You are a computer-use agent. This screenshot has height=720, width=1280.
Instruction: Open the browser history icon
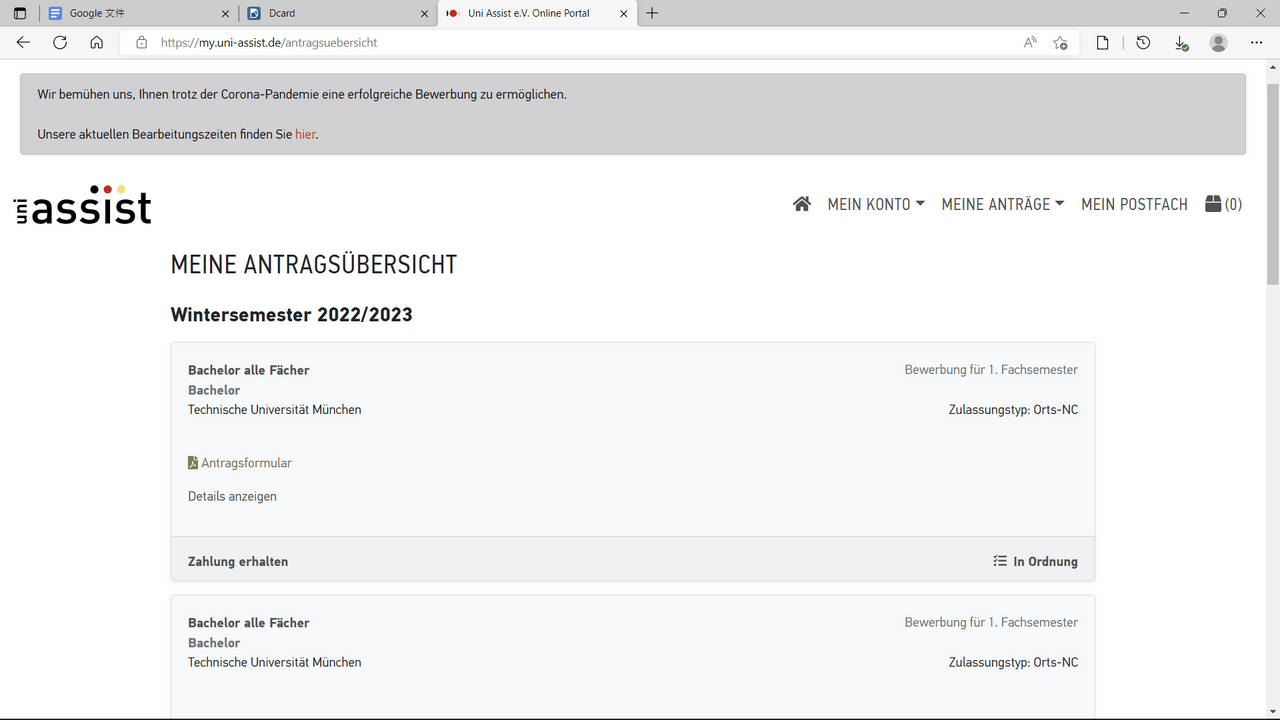click(1143, 42)
